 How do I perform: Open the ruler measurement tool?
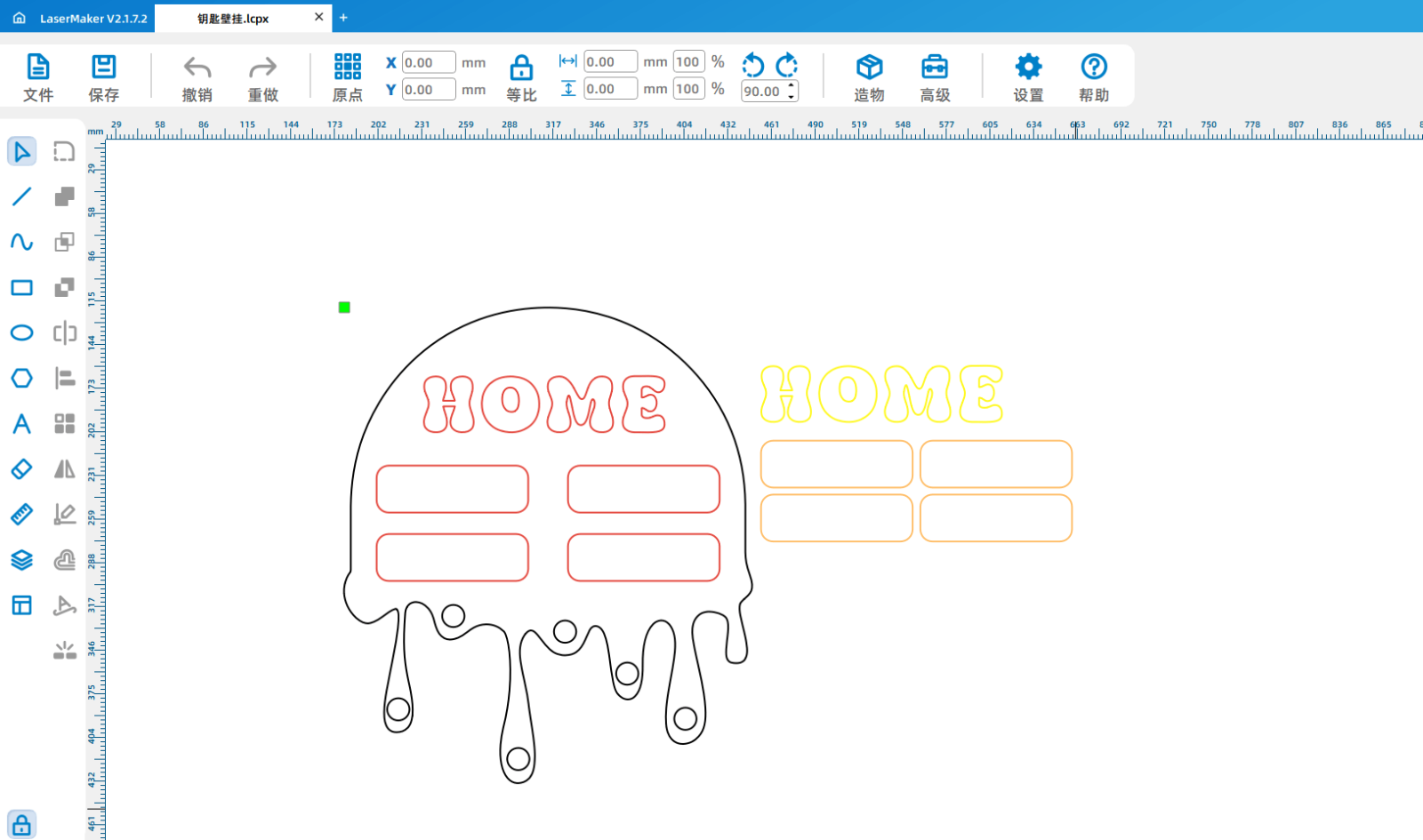click(x=22, y=515)
